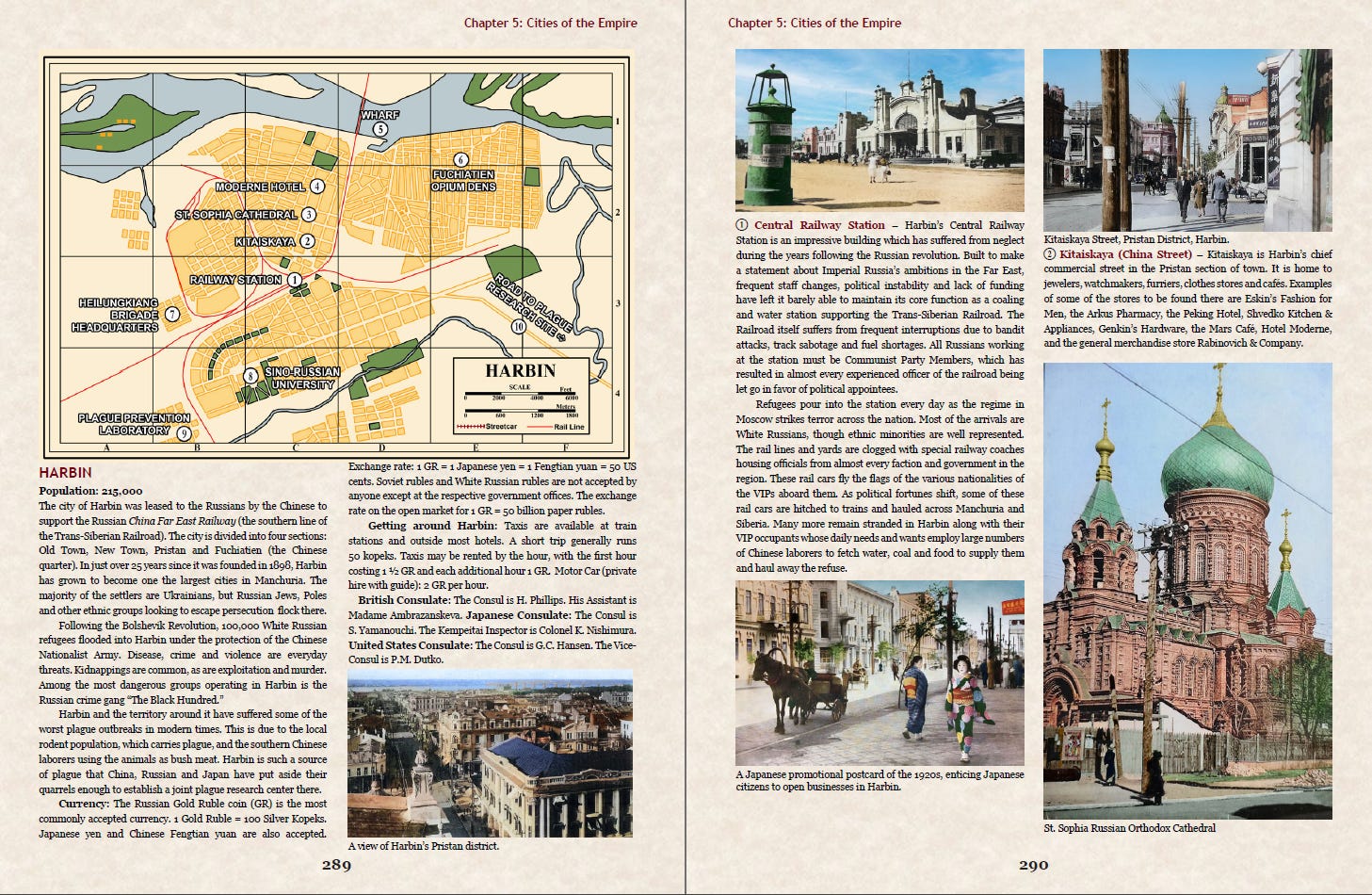Click circled 2 before Kitaiskaya (China Street) heading
Viewport: 1372px width, 895px height.
point(1050,254)
